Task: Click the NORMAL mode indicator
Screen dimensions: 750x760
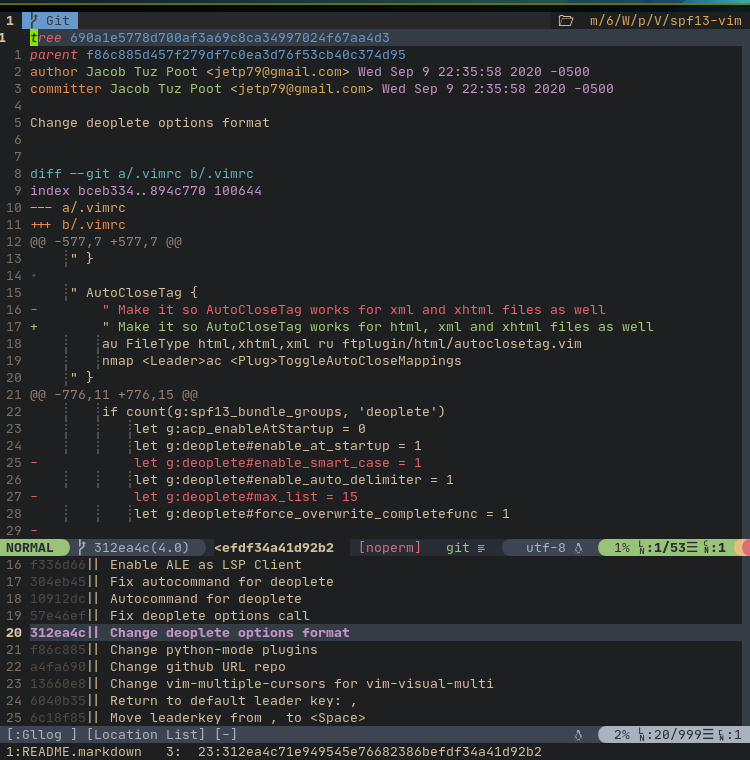Action: [x=30, y=548]
